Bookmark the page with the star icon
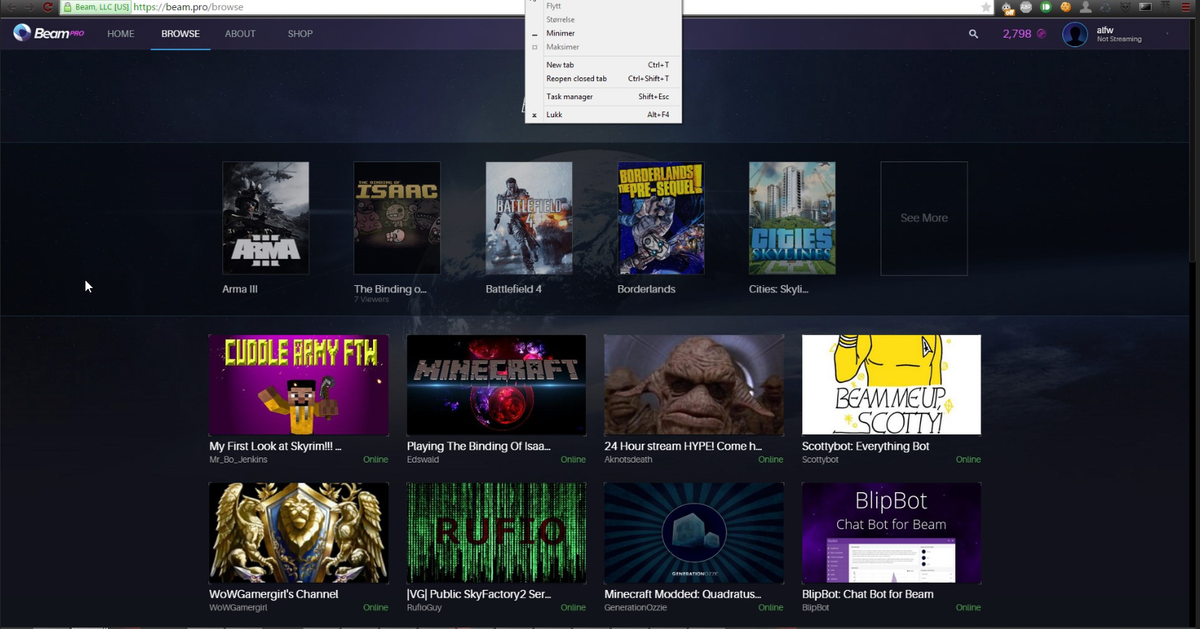This screenshot has width=1200, height=629. pos(986,7)
